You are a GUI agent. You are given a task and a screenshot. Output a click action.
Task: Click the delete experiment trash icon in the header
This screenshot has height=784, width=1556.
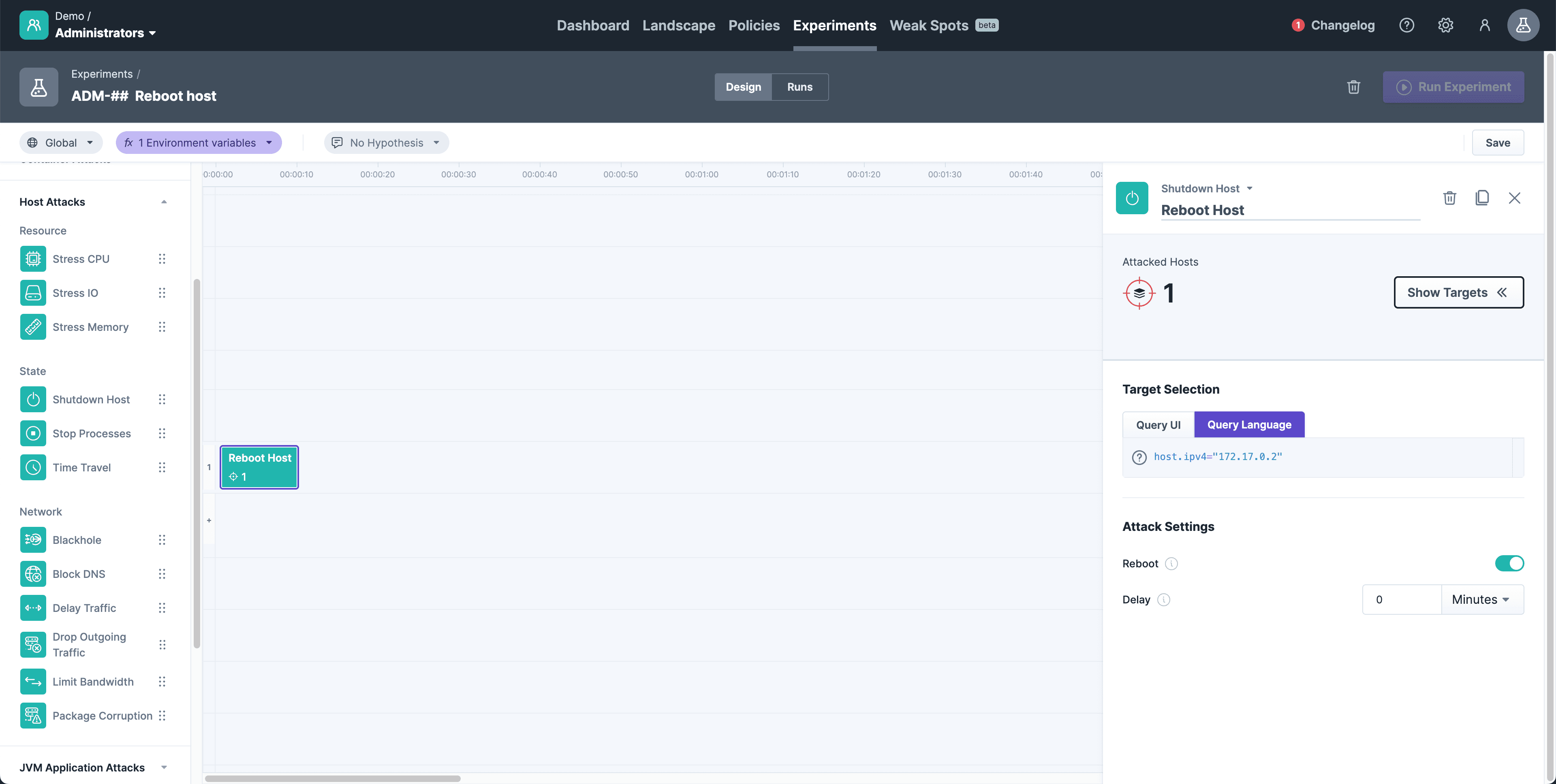point(1354,87)
